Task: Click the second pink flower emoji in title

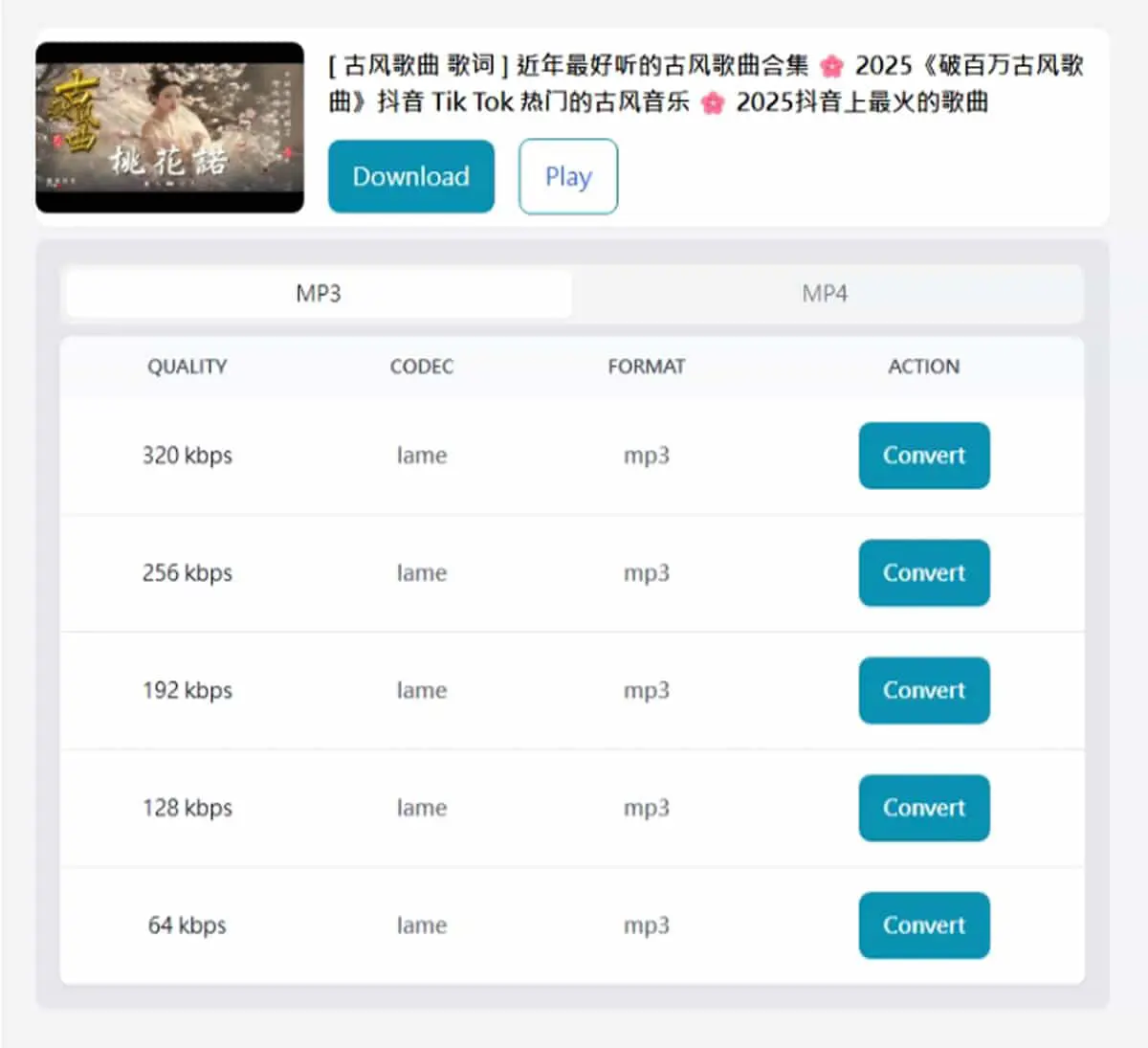Action: point(713,102)
